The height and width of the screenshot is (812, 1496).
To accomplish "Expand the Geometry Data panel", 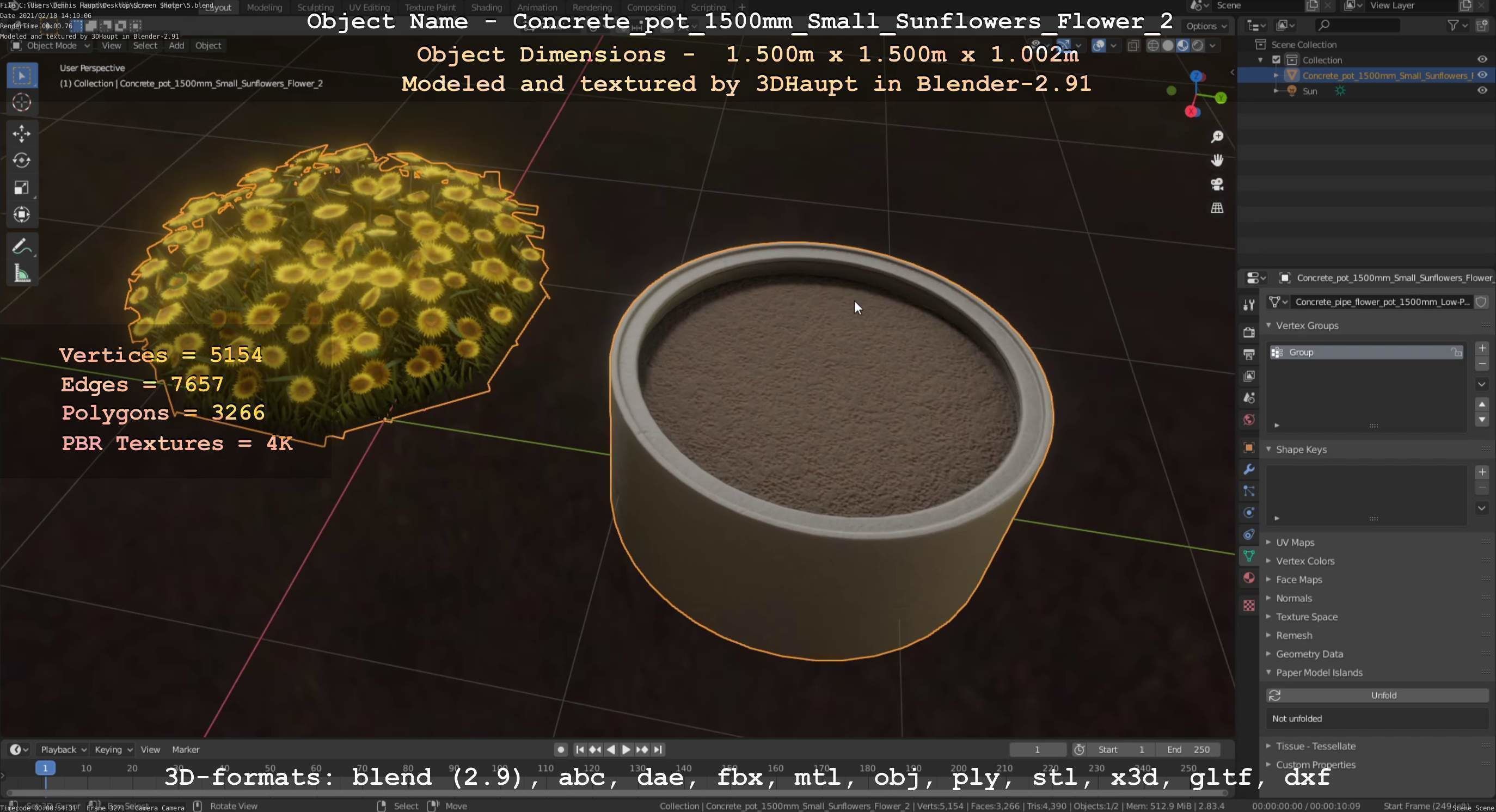I will (x=1269, y=654).
